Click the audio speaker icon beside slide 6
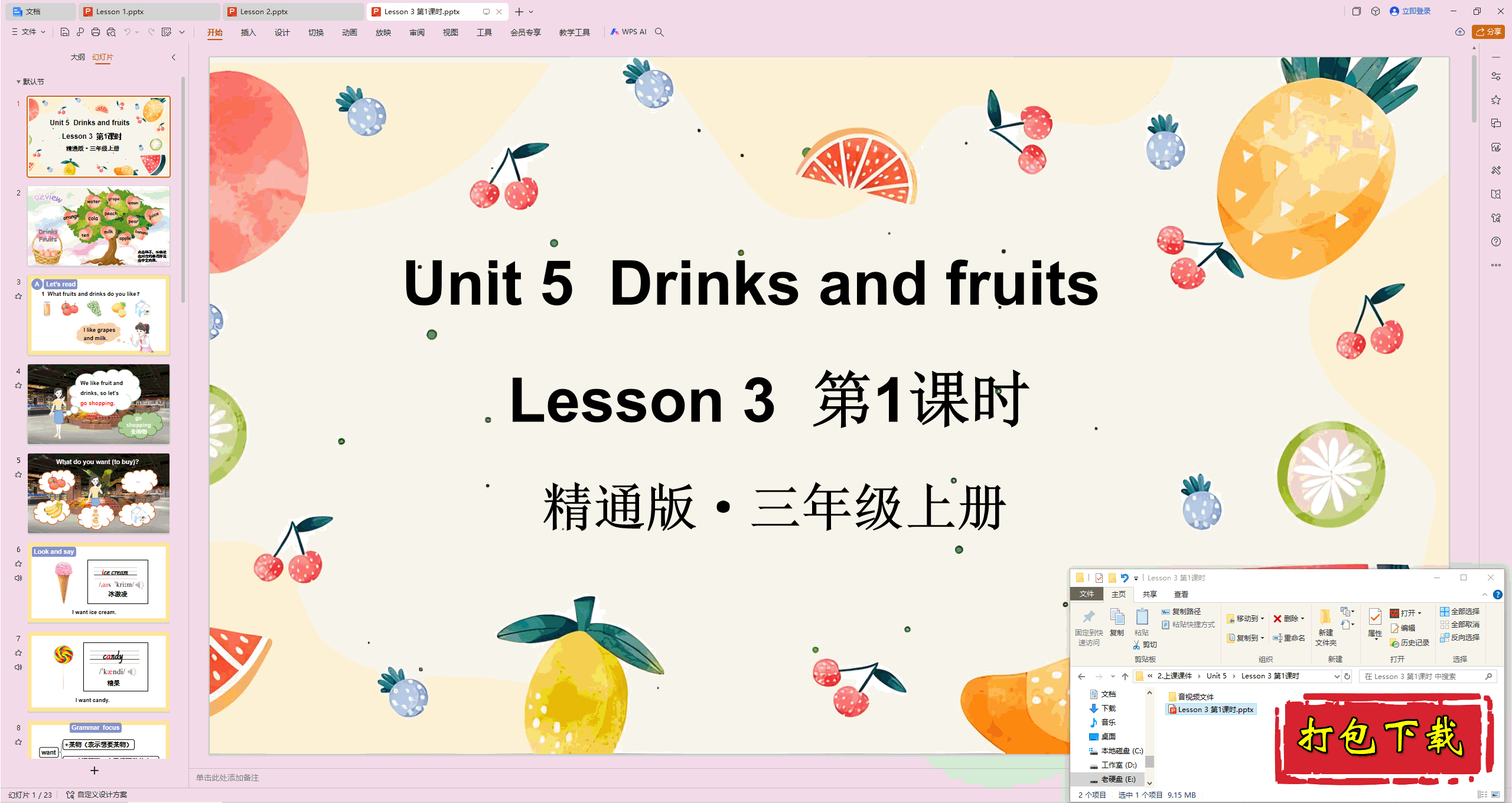This screenshot has width=1512, height=803. pyautogui.click(x=18, y=578)
